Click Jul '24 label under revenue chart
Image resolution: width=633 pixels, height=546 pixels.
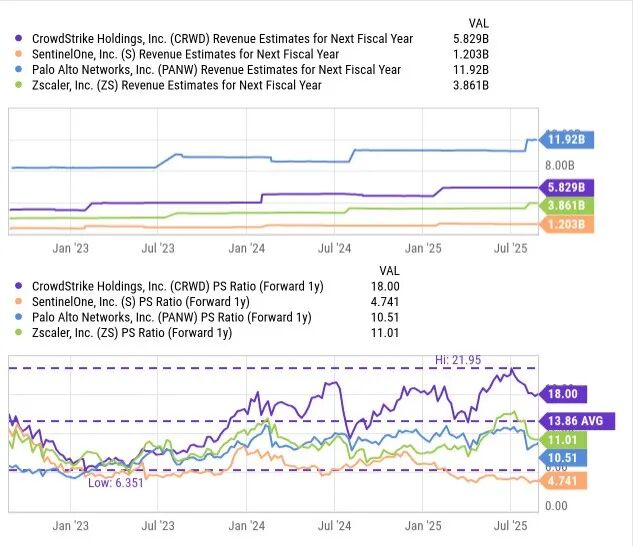(334, 248)
